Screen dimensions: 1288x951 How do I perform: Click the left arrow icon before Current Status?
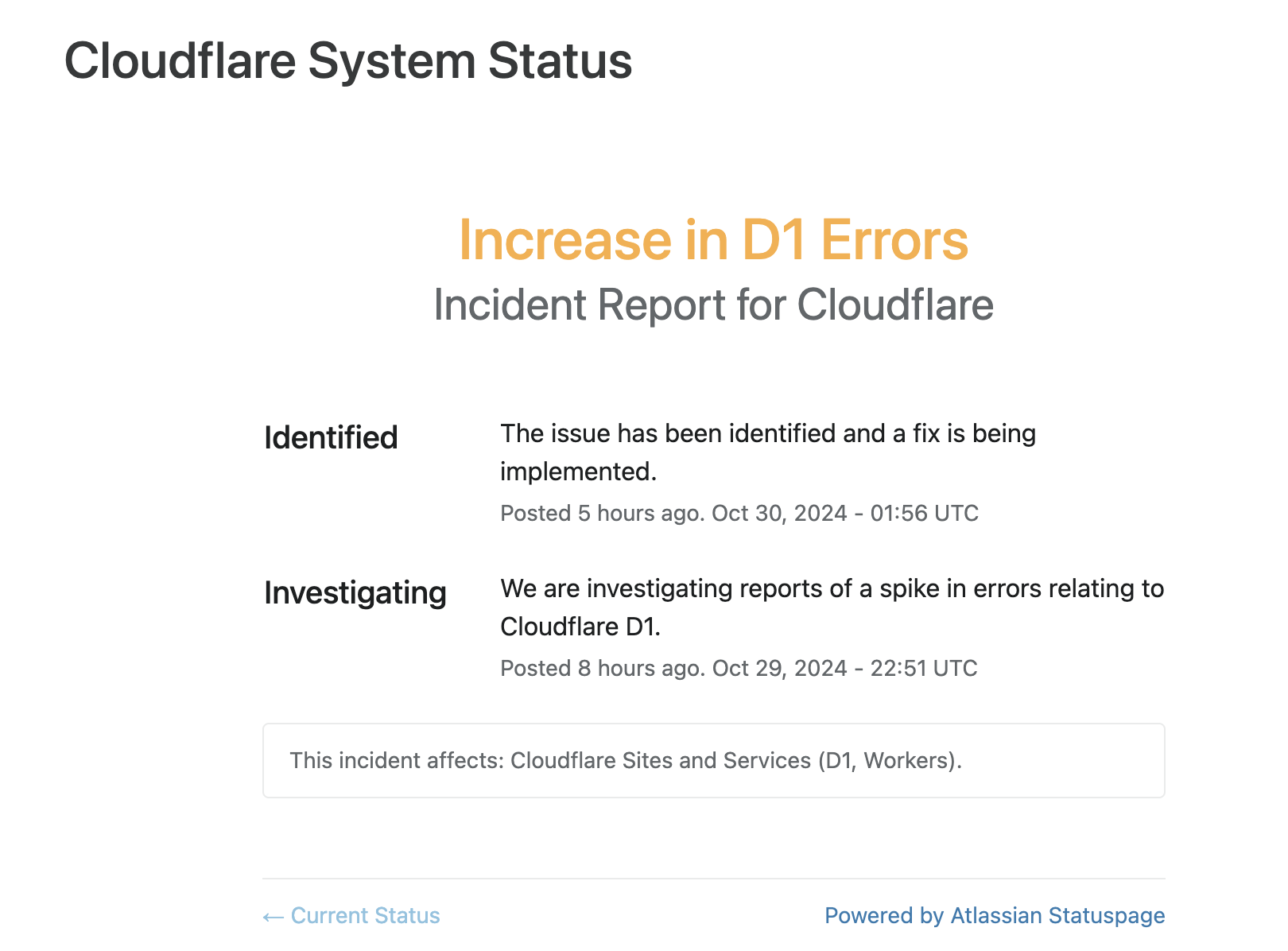pos(273,918)
